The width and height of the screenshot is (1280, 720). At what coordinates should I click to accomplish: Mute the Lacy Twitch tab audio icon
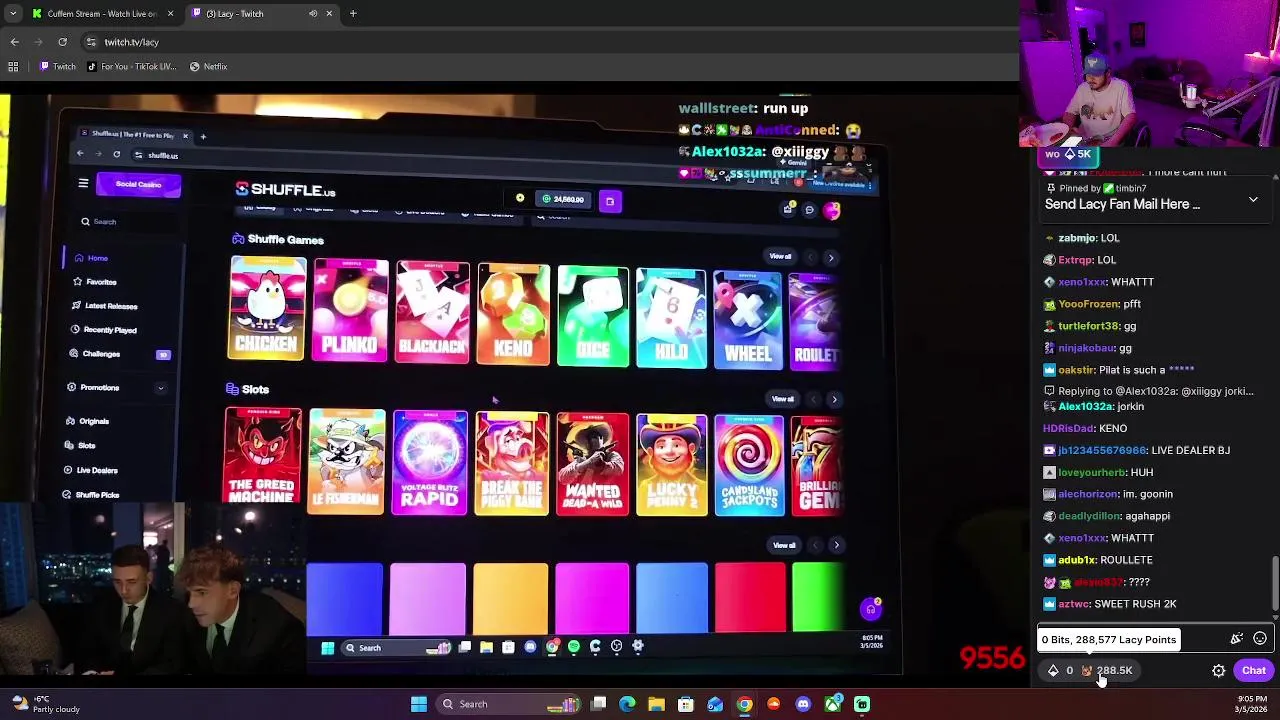[x=313, y=14]
